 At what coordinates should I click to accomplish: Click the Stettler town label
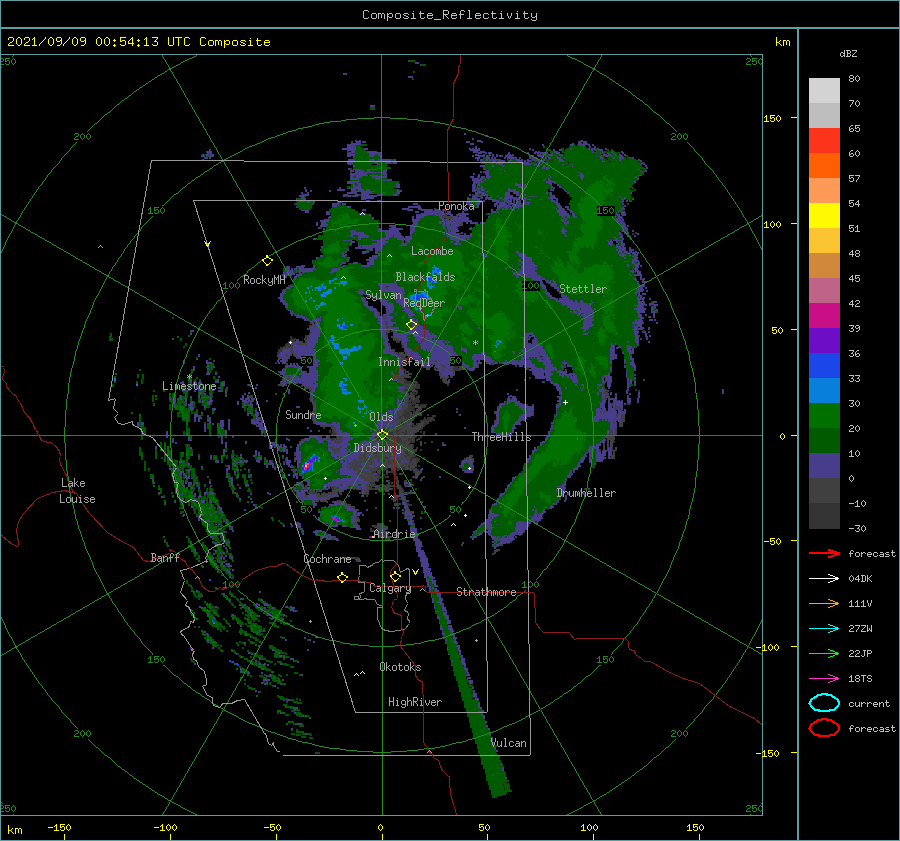[x=583, y=289]
